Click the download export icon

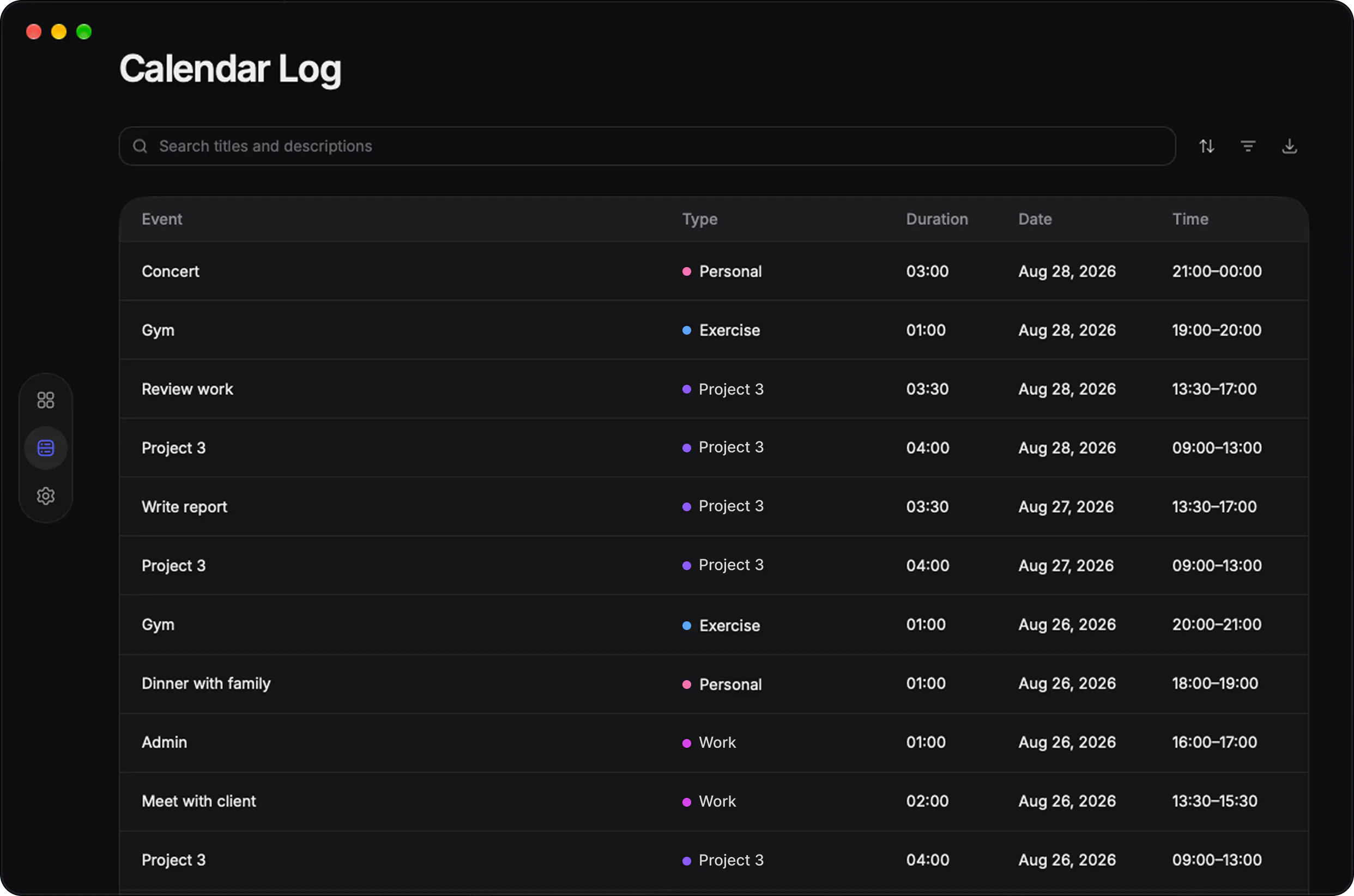click(x=1290, y=146)
